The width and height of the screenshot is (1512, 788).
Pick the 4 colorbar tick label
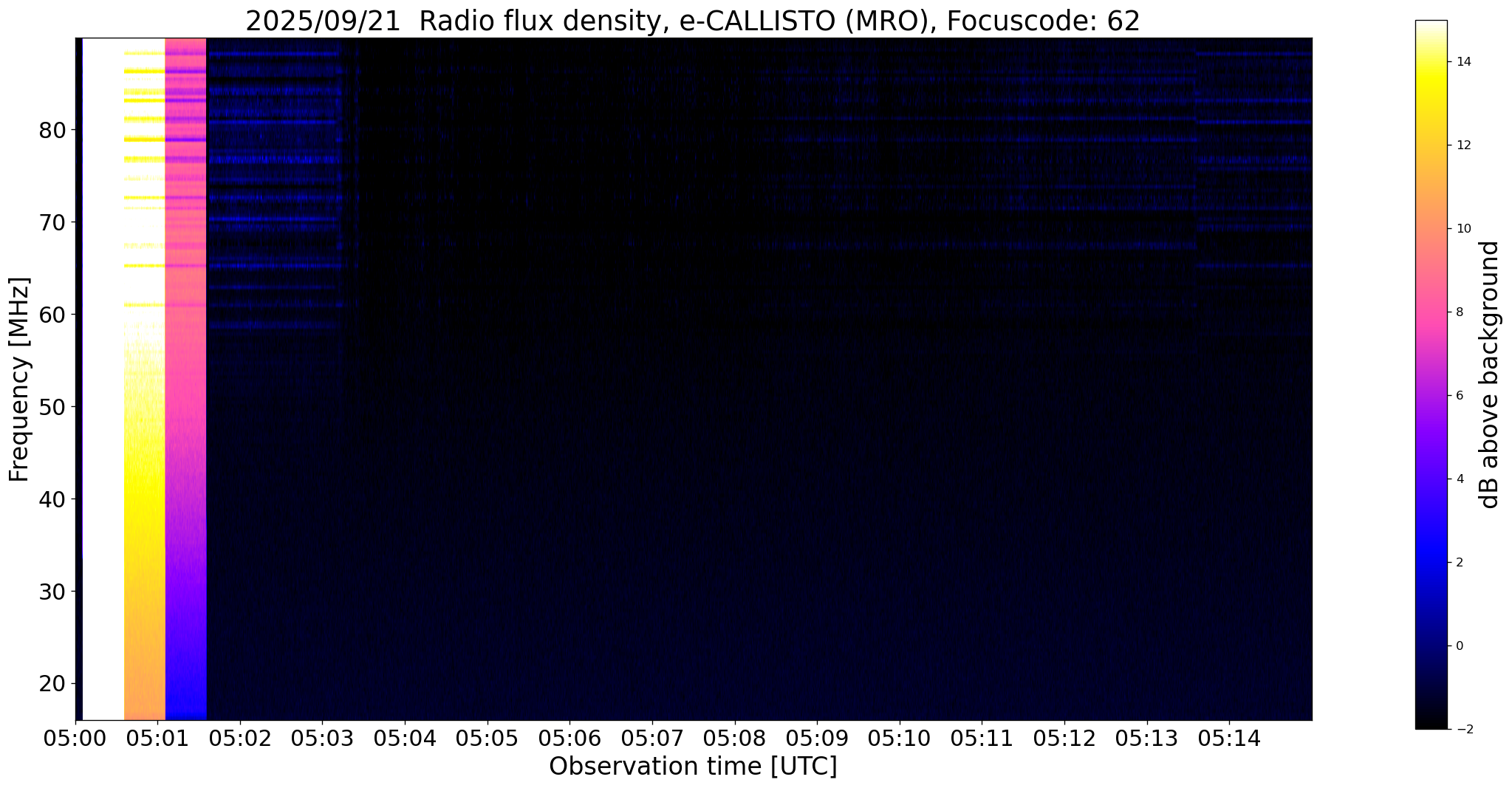coord(1459,479)
